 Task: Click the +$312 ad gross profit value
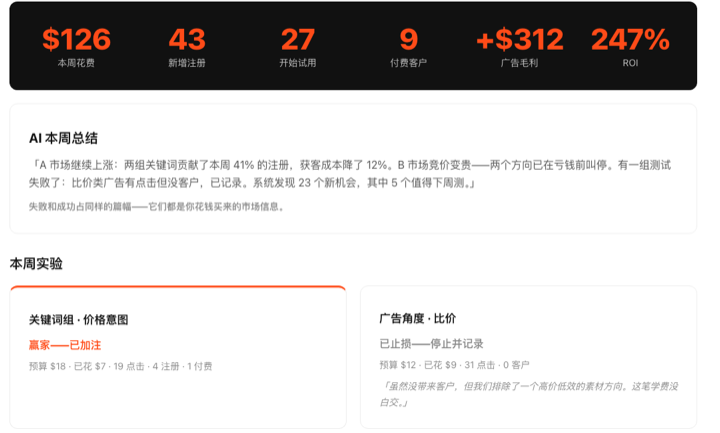pos(520,39)
